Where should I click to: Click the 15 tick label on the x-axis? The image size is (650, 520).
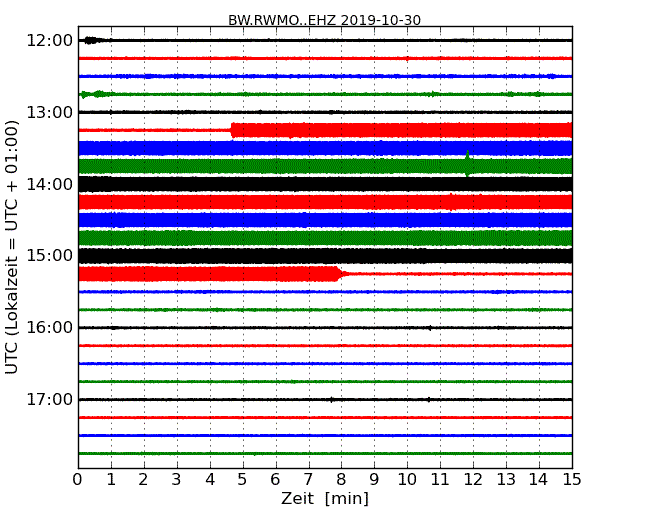tap(572, 480)
